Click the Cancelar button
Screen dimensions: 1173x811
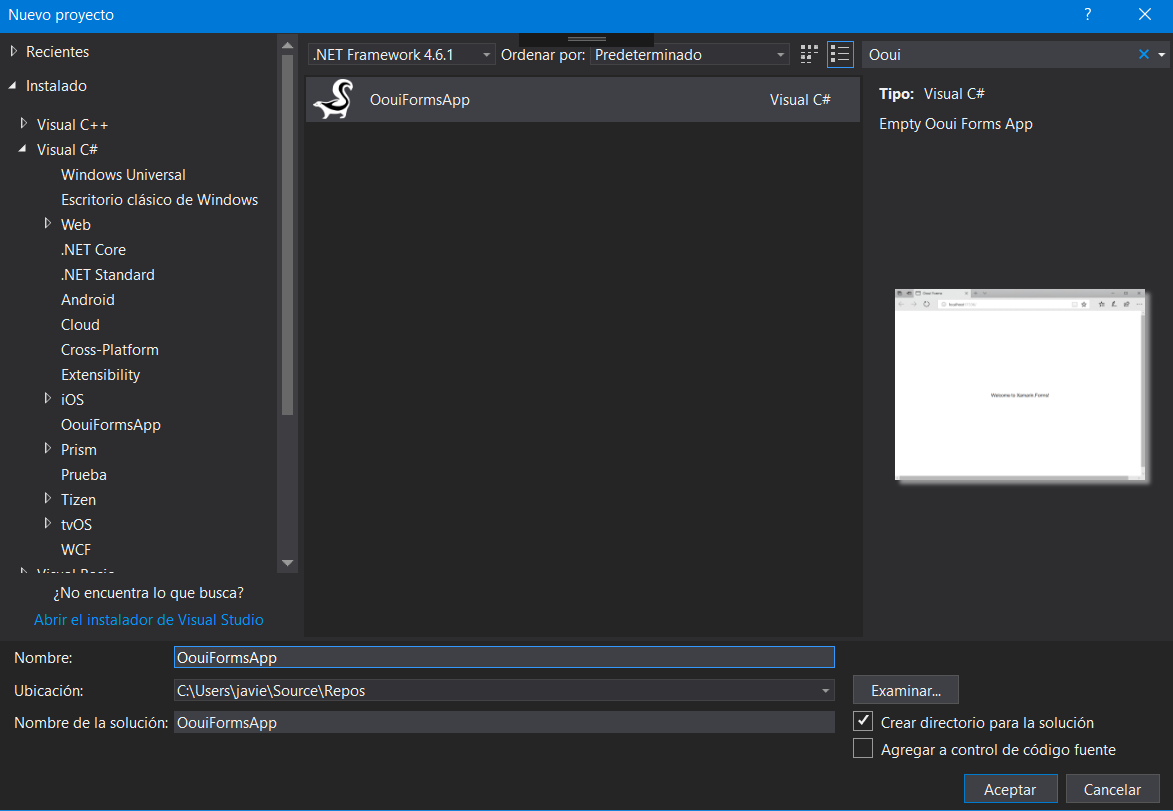1112,789
